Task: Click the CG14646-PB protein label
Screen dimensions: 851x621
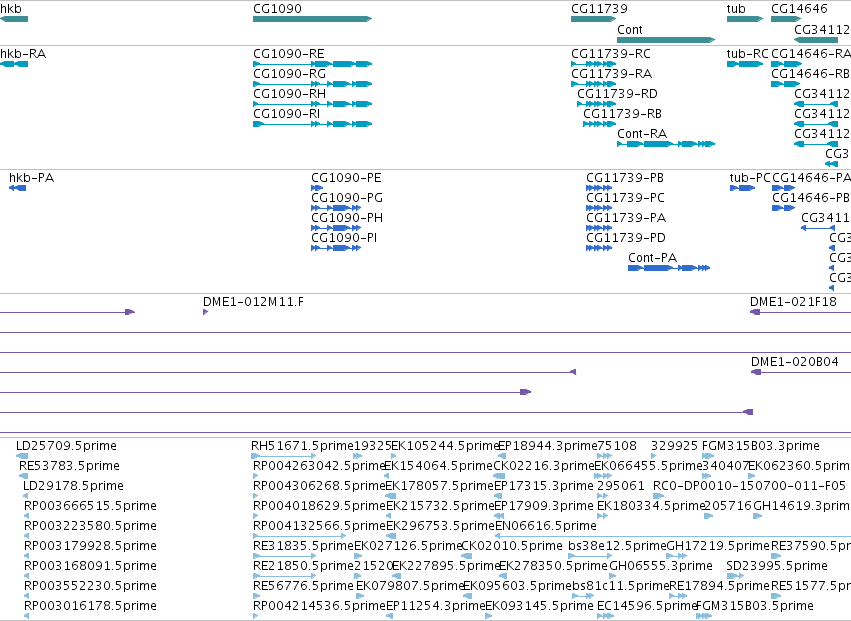Action: tap(811, 198)
